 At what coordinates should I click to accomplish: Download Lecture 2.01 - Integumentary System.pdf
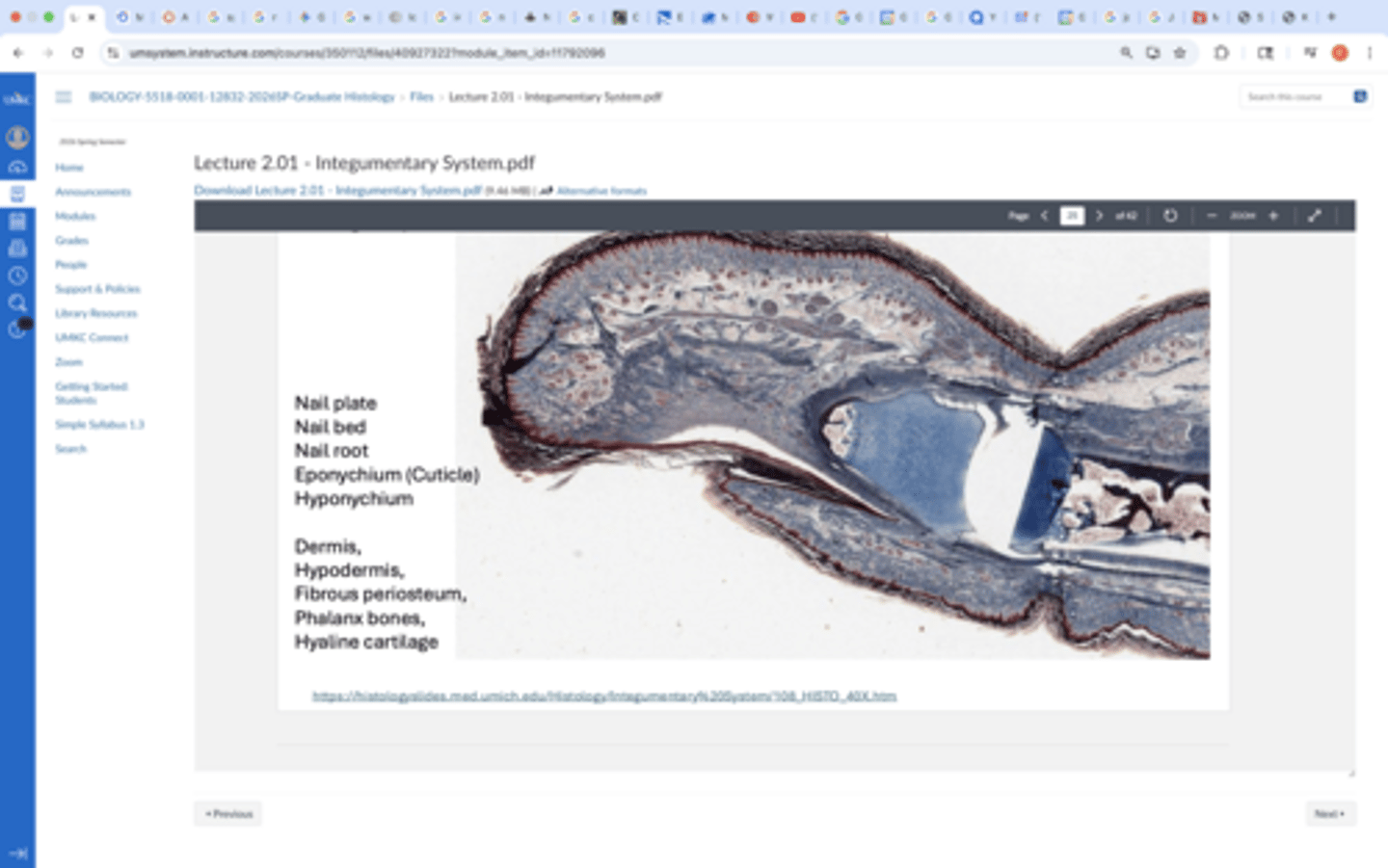pos(337,191)
